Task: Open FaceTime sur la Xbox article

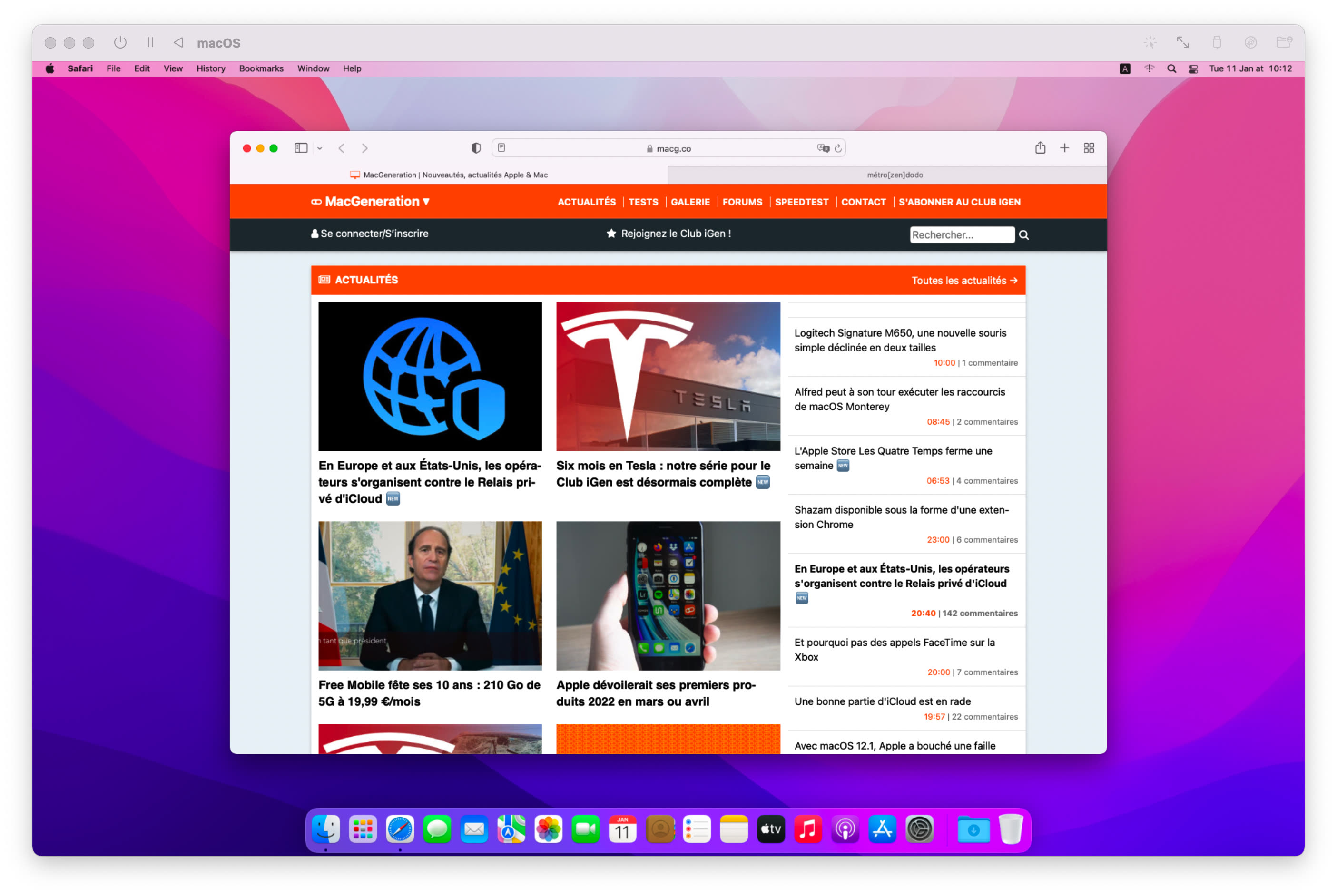Action: (x=895, y=650)
